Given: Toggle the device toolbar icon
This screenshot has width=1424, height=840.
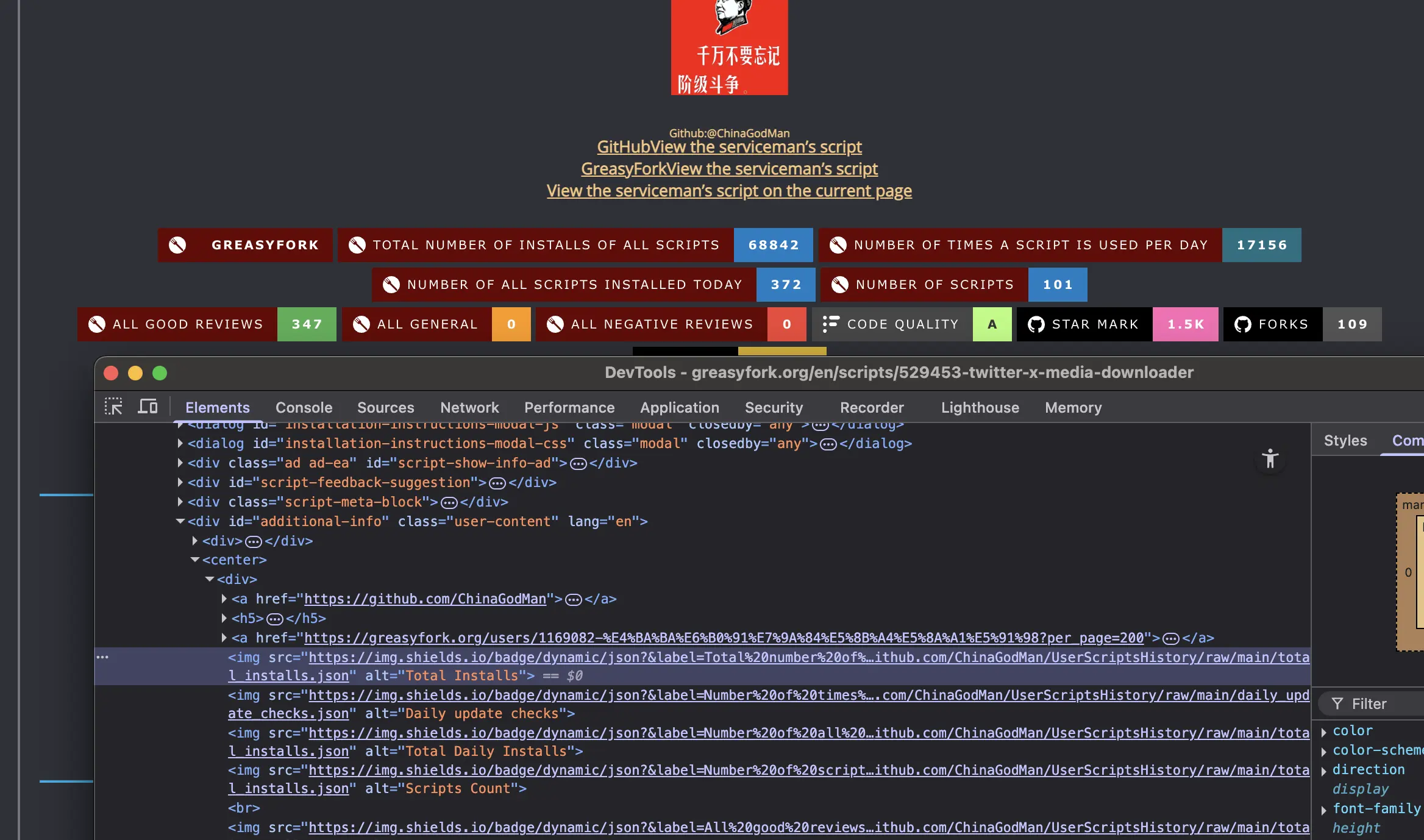Looking at the screenshot, I should pyautogui.click(x=148, y=407).
